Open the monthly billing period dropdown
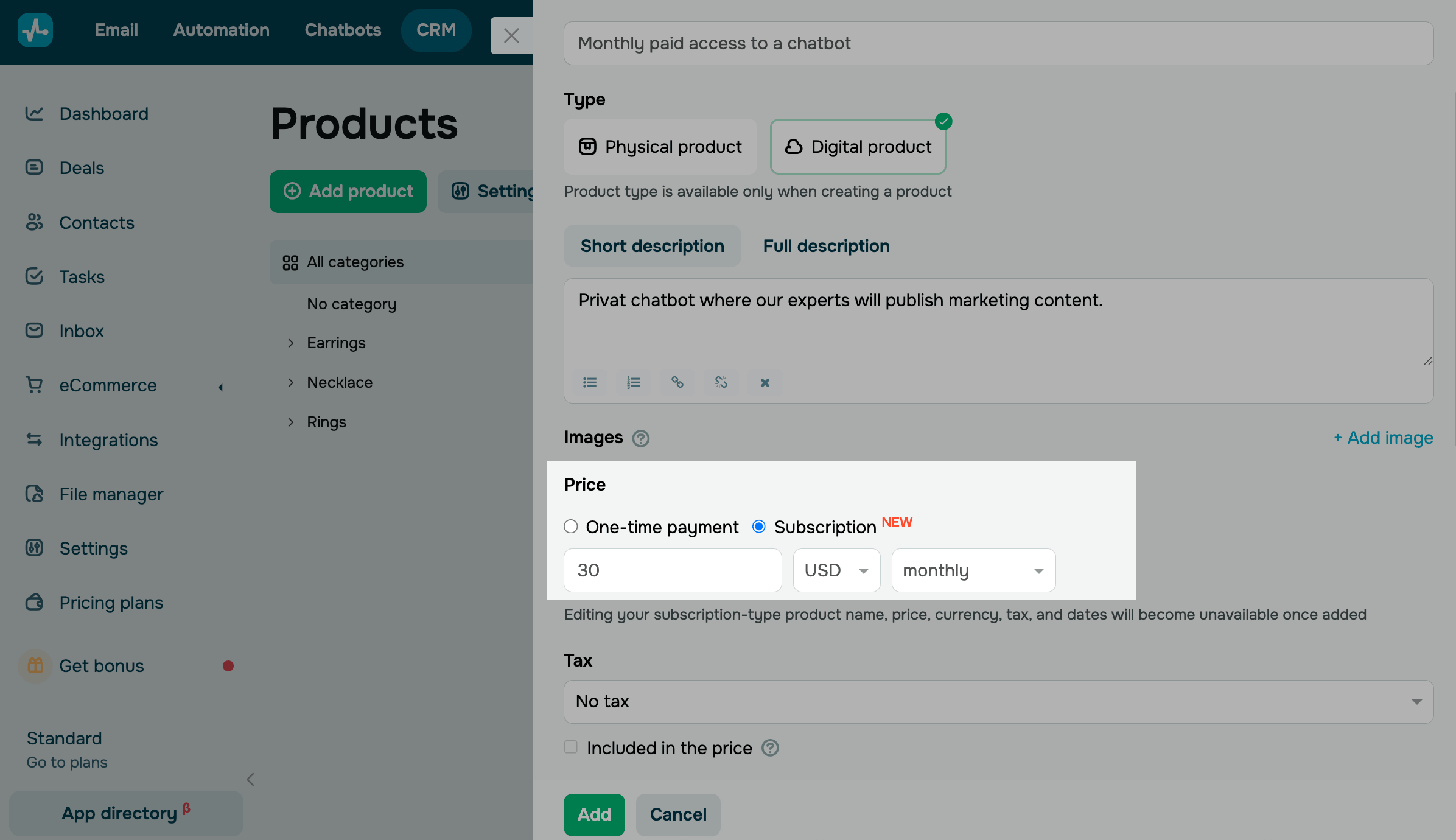1456x840 pixels. (x=973, y=570)
